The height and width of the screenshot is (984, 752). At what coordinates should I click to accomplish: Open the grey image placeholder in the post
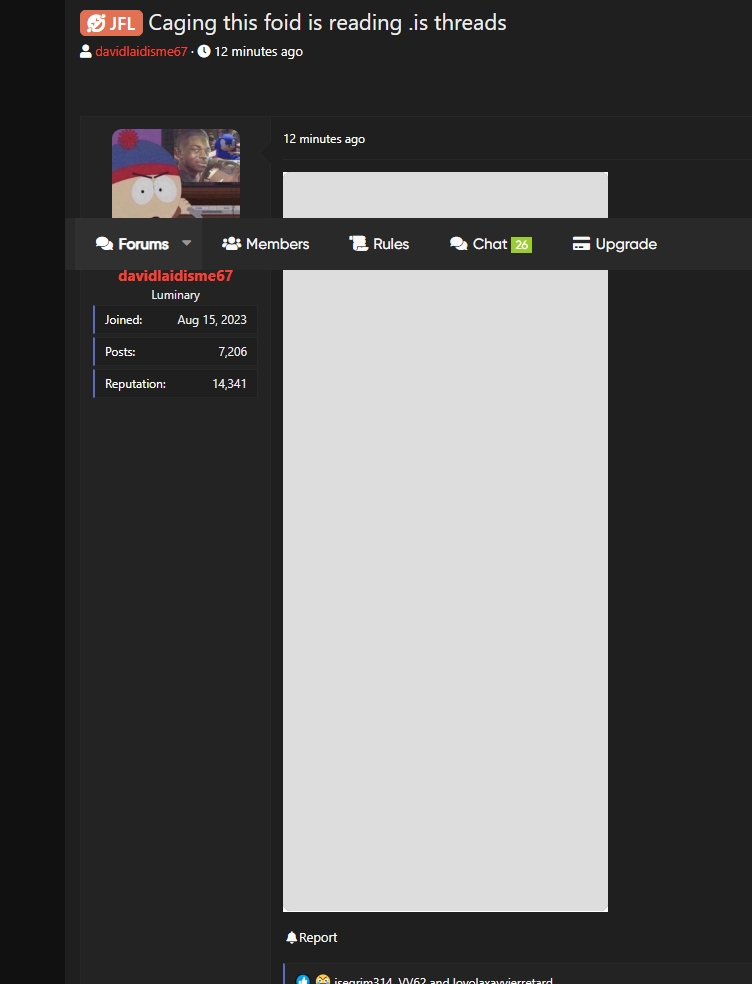(x=445, y=542)
